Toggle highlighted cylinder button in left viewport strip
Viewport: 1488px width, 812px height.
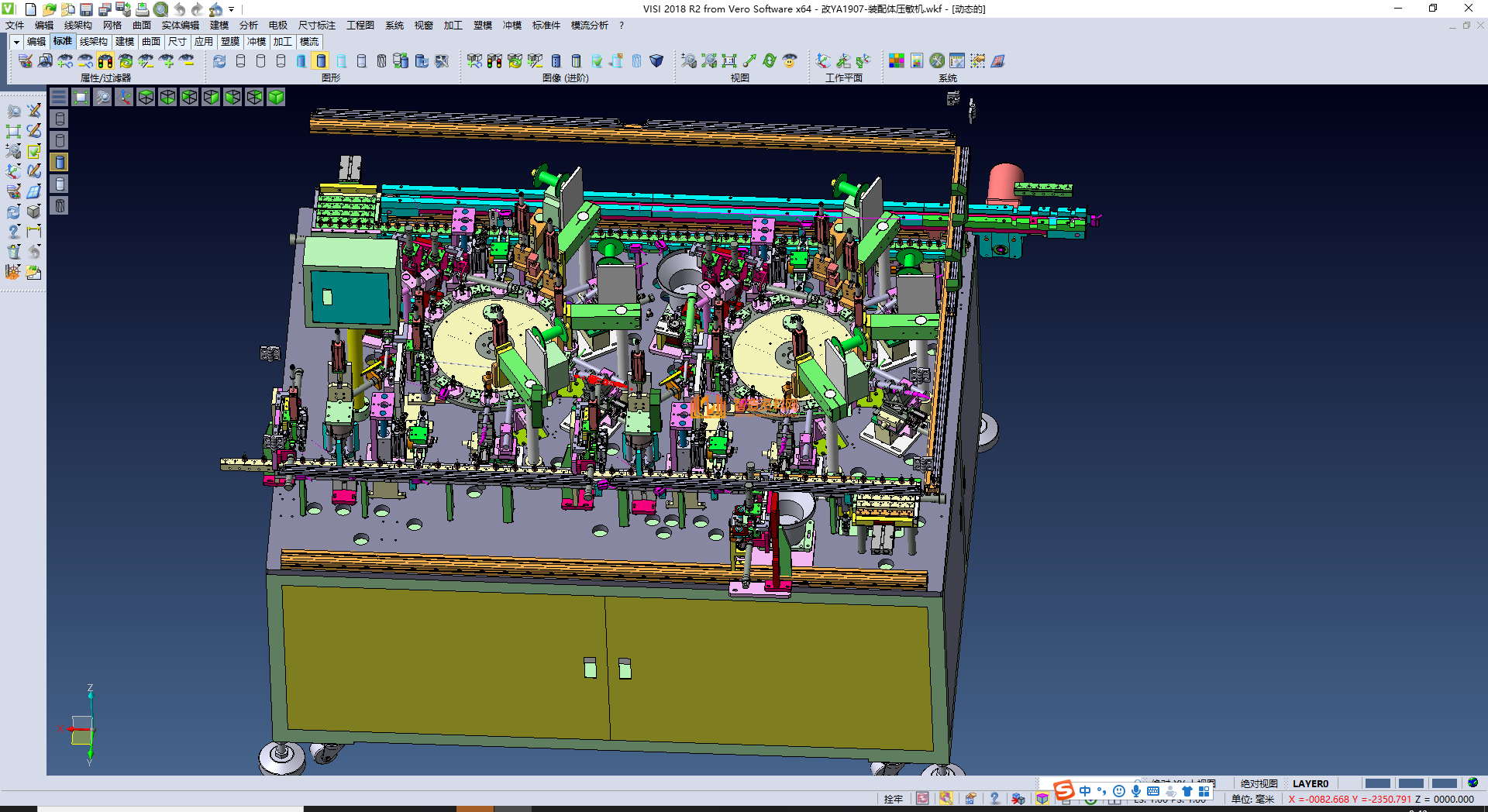pyautogui.click(x=60, y=162)
